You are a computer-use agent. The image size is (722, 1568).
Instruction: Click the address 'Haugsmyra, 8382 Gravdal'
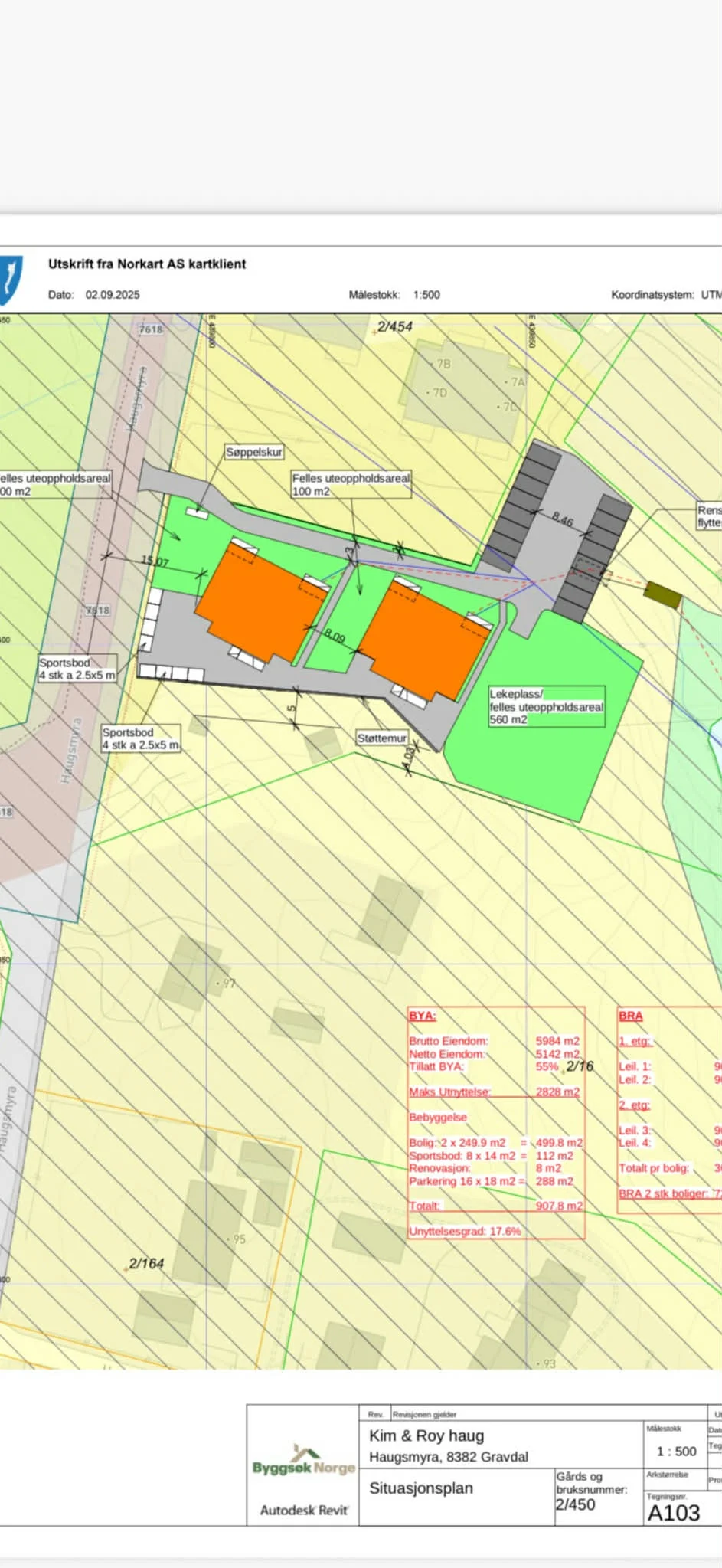(x=449, y=1457)
